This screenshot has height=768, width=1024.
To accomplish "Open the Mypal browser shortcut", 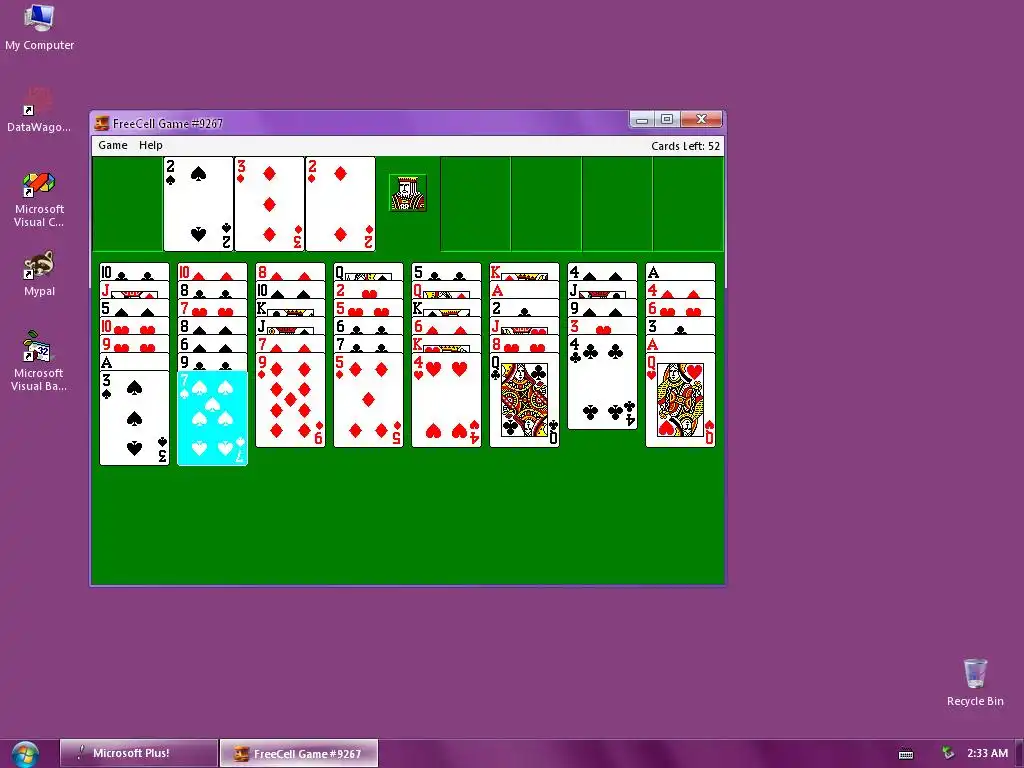I will pos(39,274).
